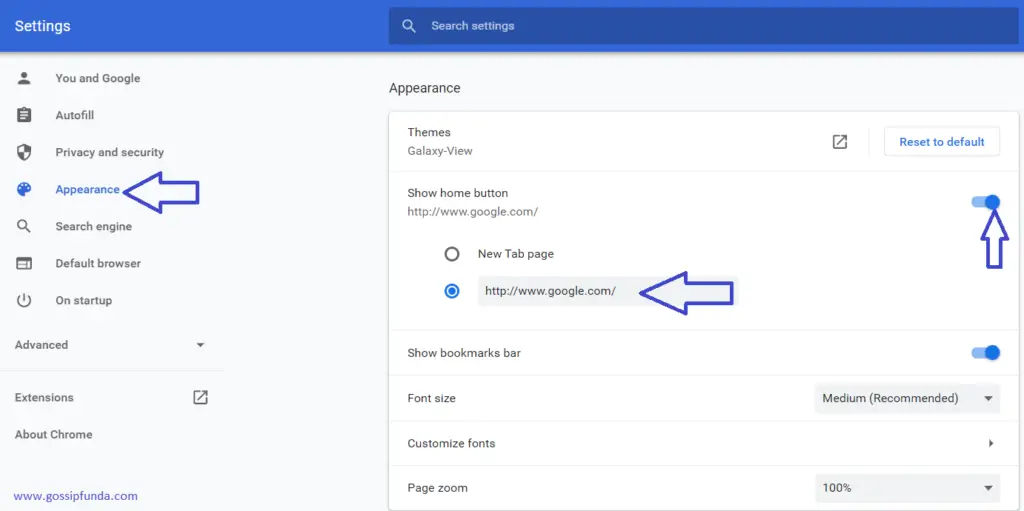Click the Page zoom label
Image resolution: width=1024 pixels, height=511 pixels.
point(438,488)
